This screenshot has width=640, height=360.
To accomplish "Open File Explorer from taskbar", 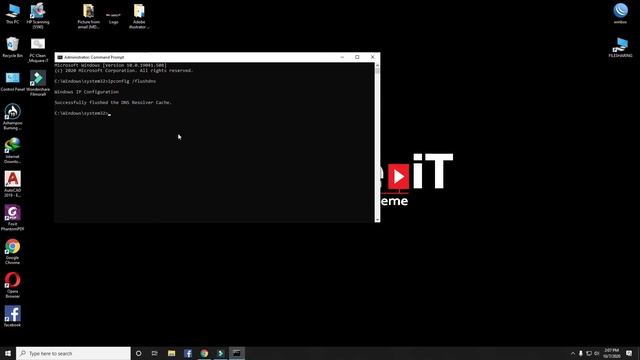I will pyautogui.click(x=171, y=353).
